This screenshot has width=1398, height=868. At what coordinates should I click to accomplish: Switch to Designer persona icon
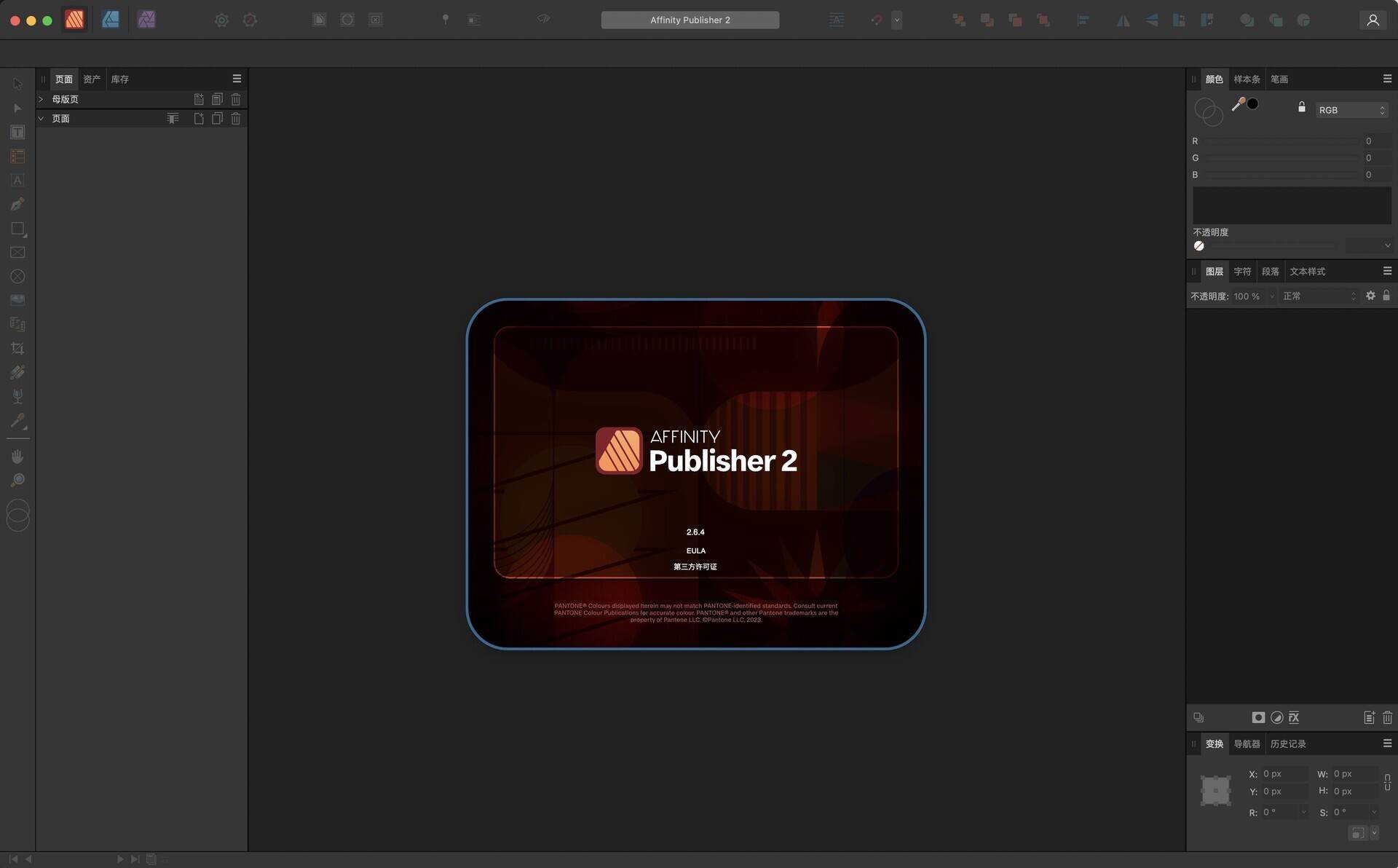(x=111, y=20)
